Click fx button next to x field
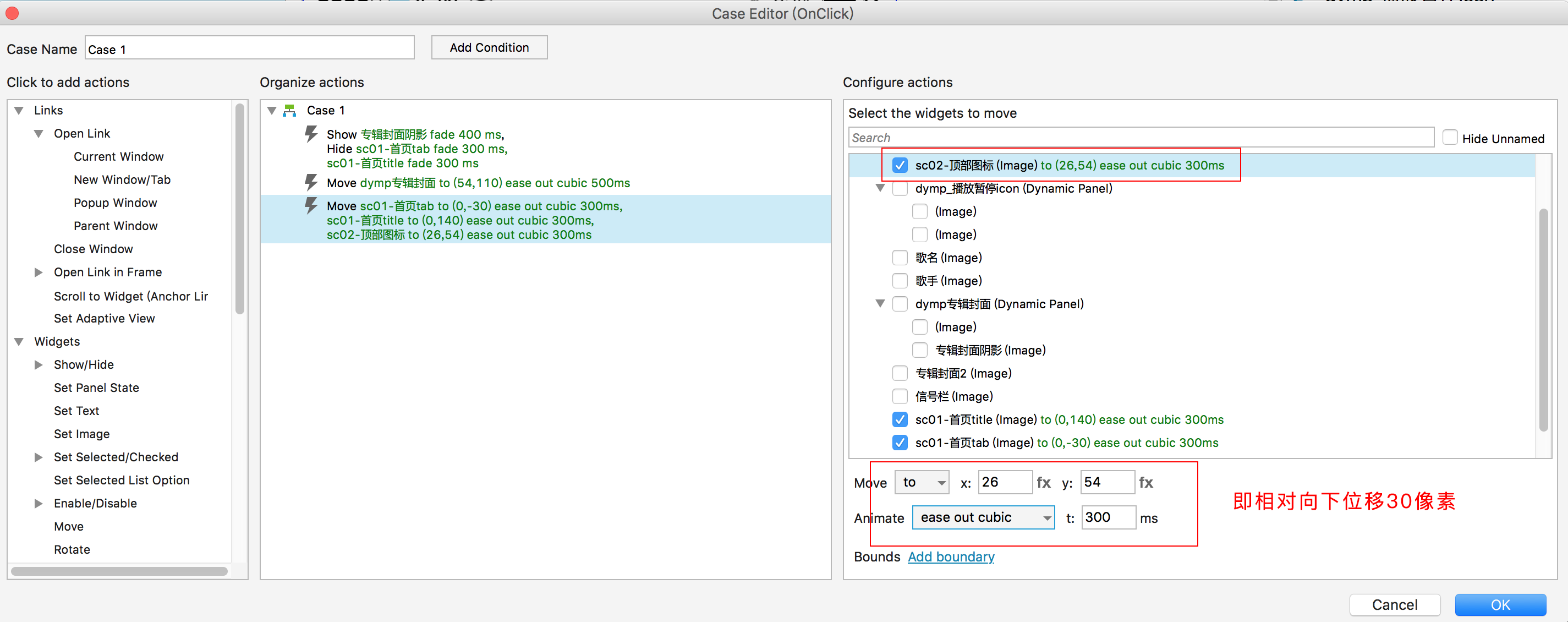Viewport: 1568px width, 622px height. (1043, 483)
